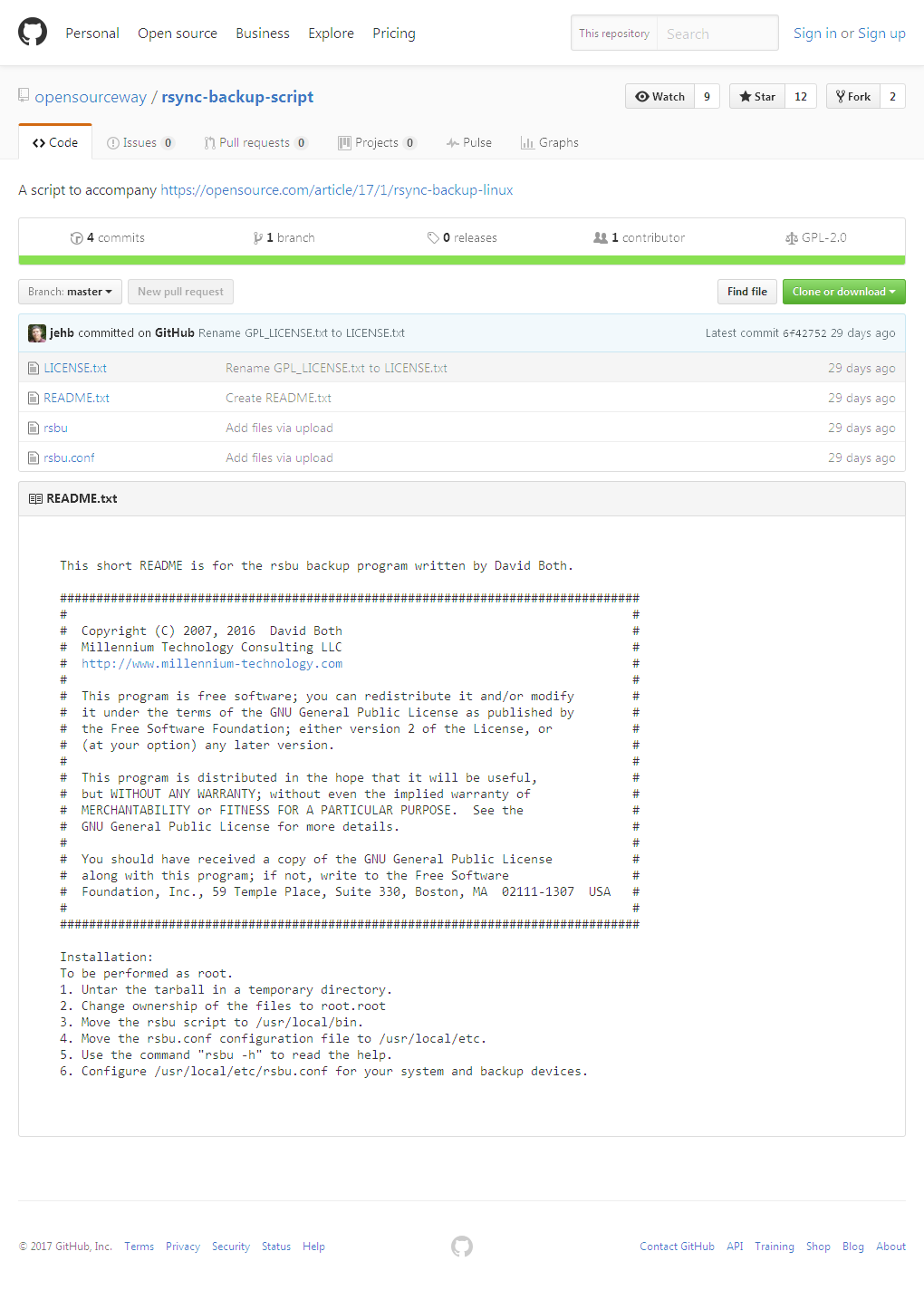The width and height of the screenshot is (924, 1290).
Task: Click the Sign up link
Action: (881, 33)
